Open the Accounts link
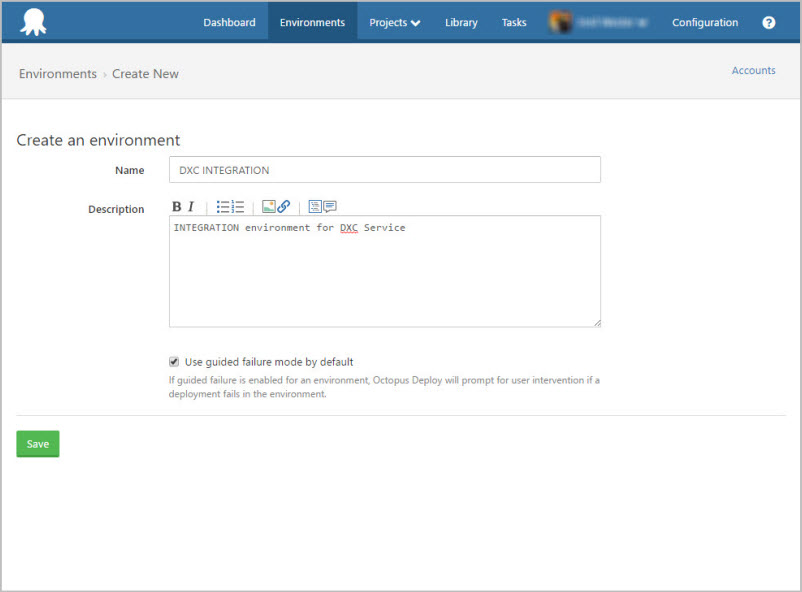 753,71
